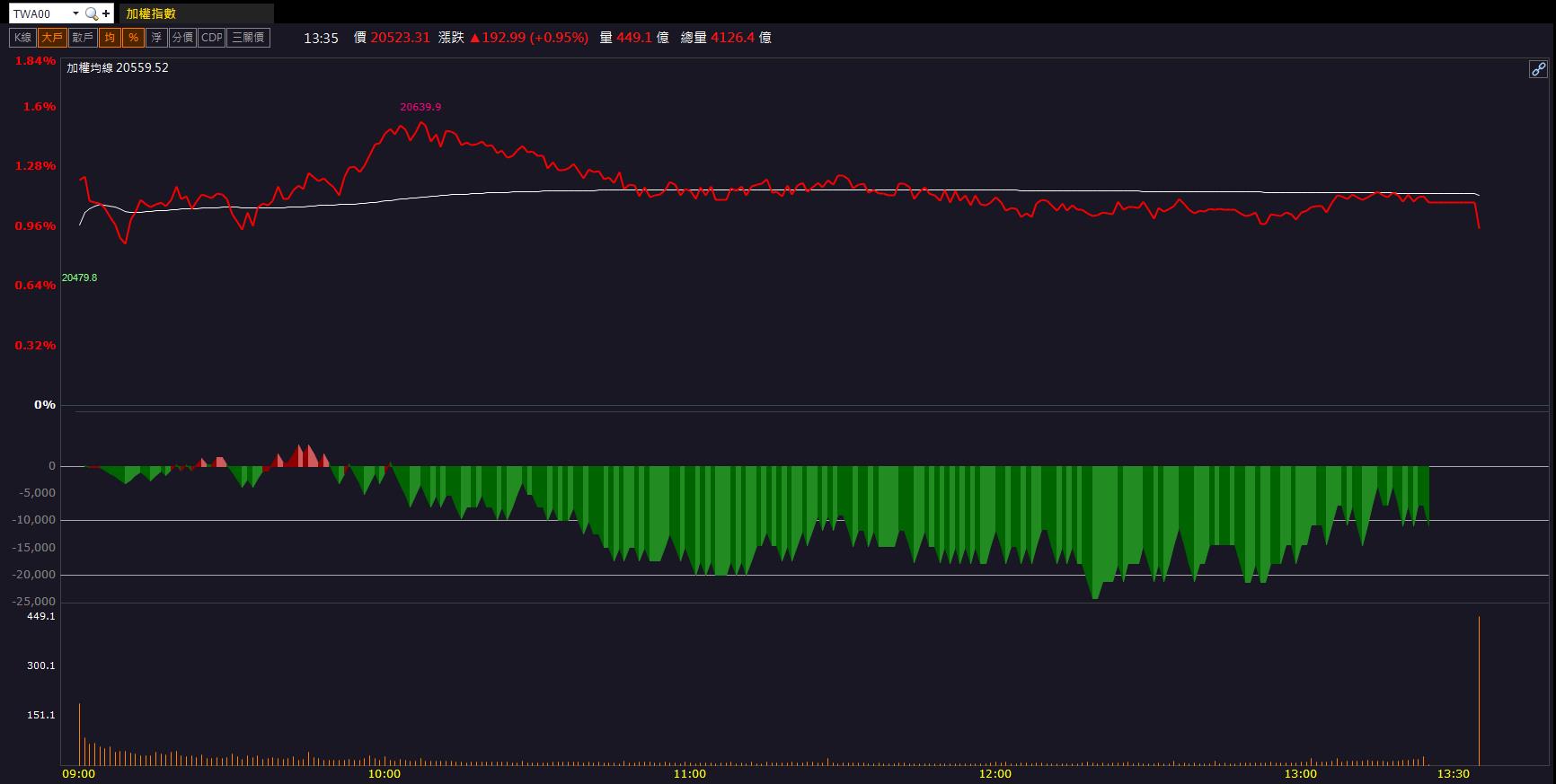Toggle the 散戶 retail-trader indicator
The width and height of the screenshot is (1556, 784).
[83, 38]
